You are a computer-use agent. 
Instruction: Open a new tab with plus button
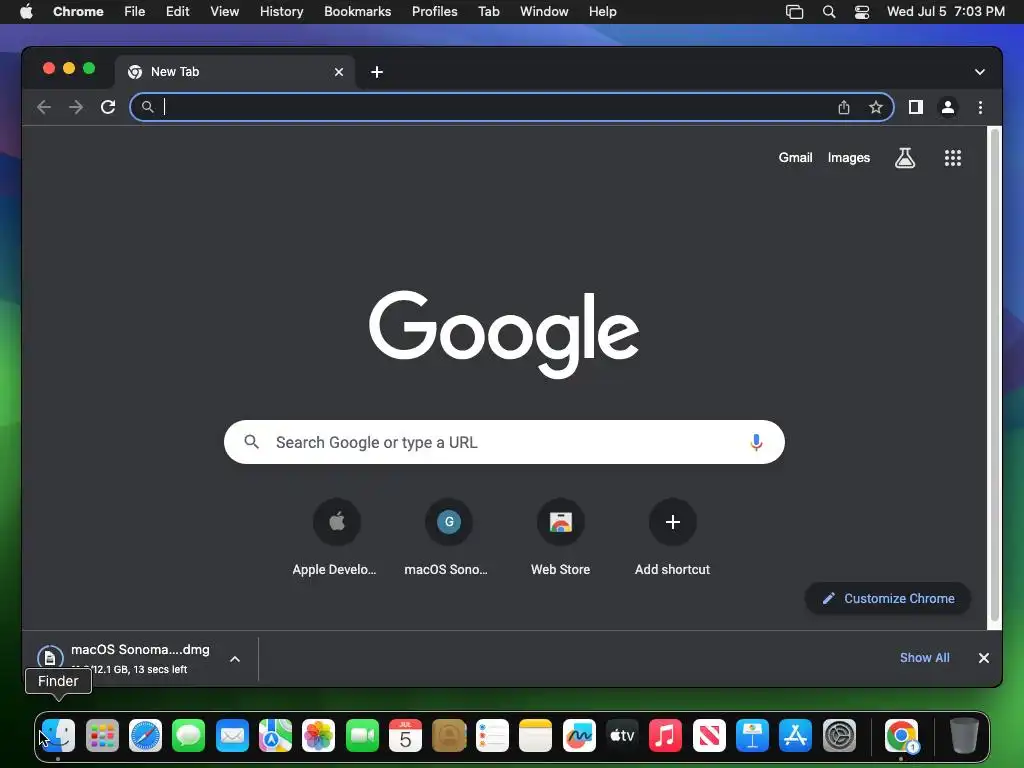[x=377, y=72]
